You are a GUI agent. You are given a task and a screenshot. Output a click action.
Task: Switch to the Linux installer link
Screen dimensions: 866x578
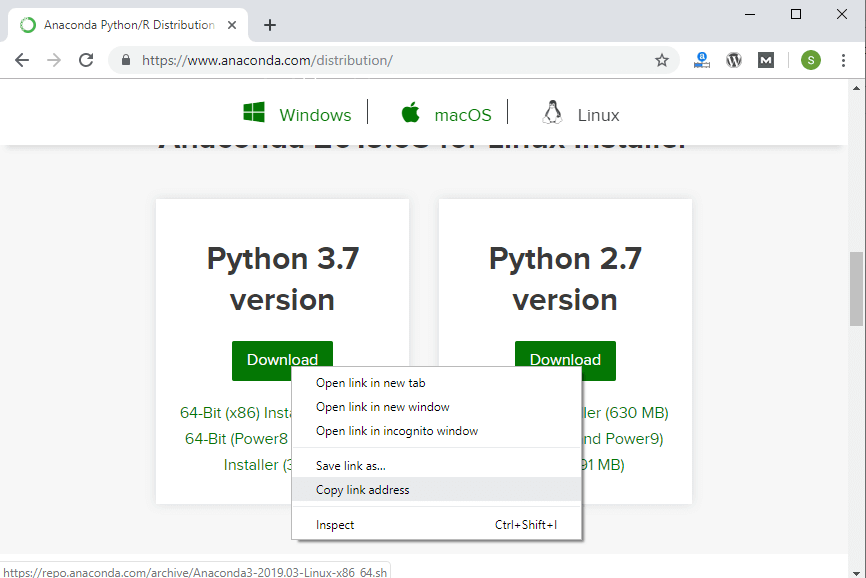pyautogui.click(x=599, y=115)
